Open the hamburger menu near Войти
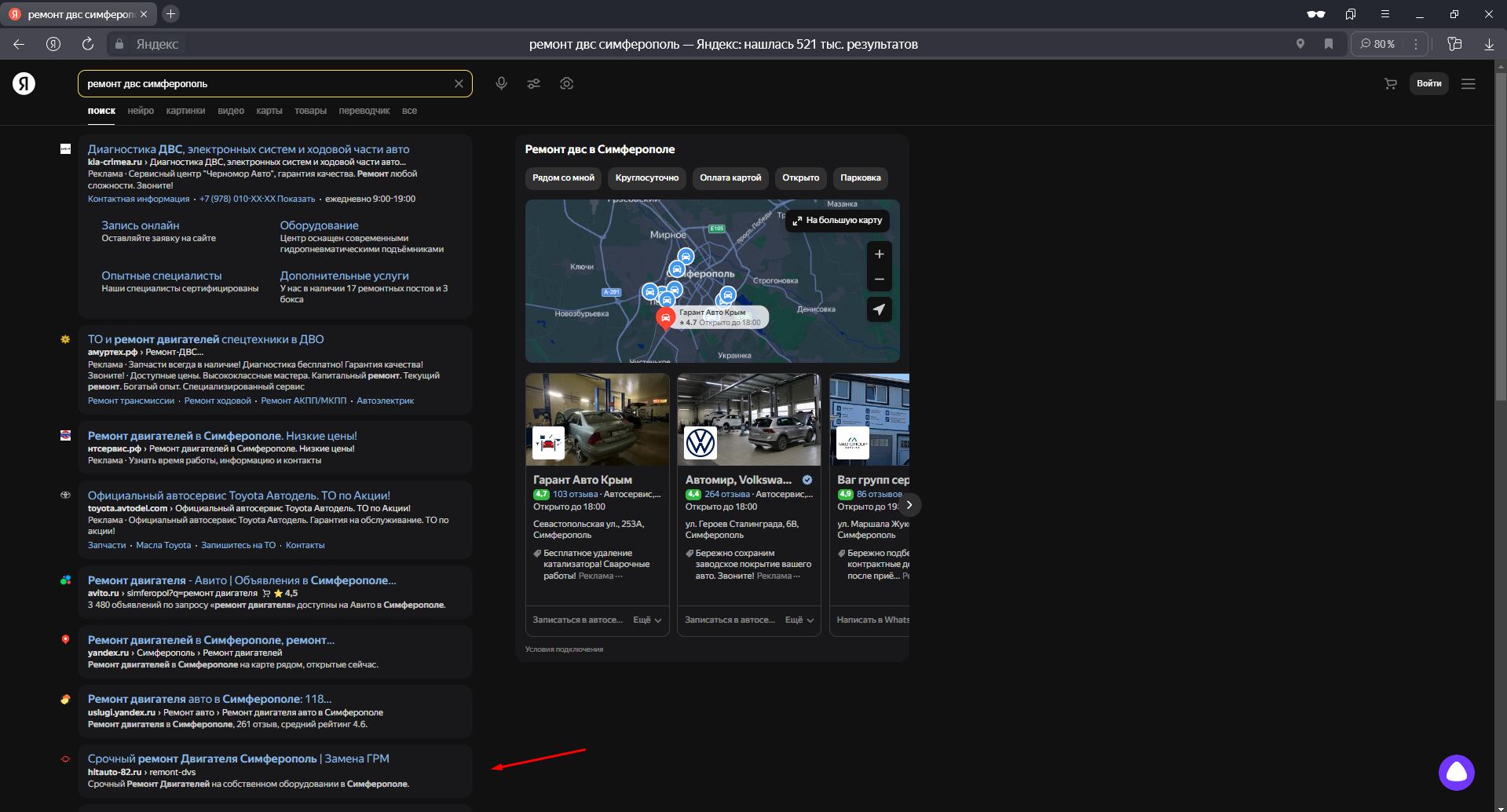Image resolution: width=1507 pixels, height=812 pixels. (x=1468, y=83)
